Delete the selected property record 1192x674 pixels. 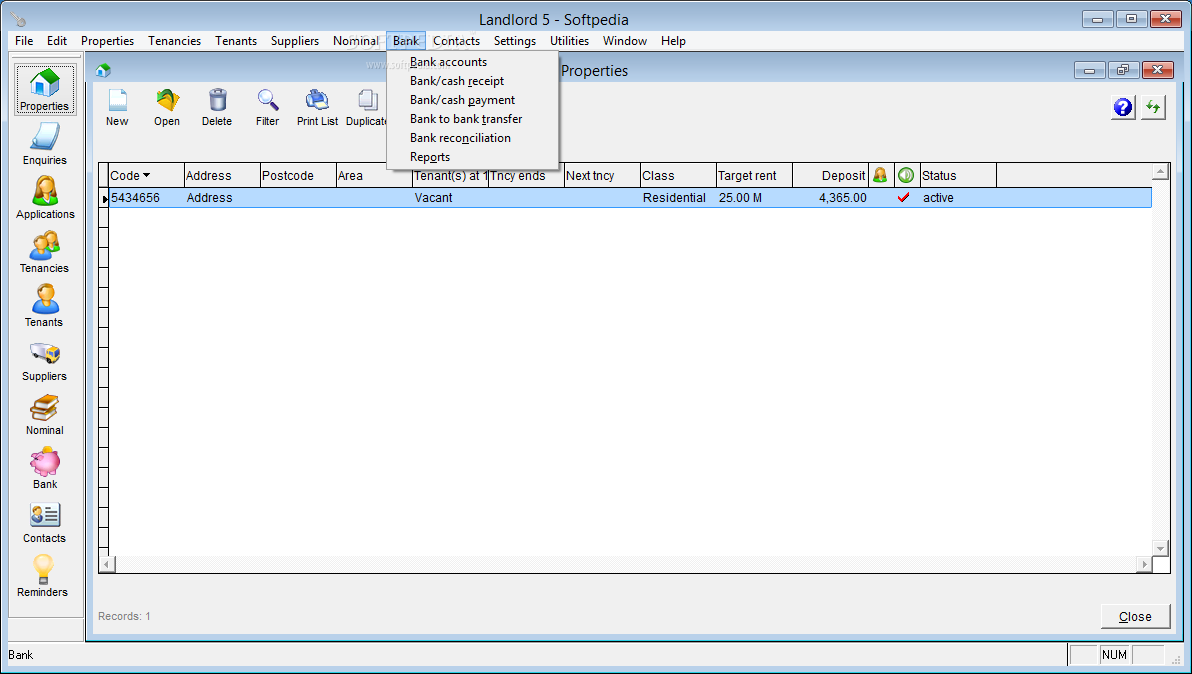pyautogui.click(x=217, y=107)
